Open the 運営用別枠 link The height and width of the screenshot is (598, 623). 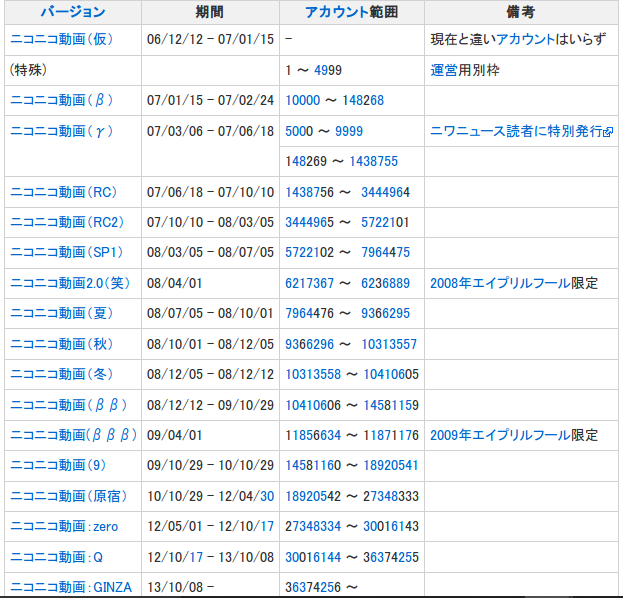pyautogui.click(x=465, y=70)
